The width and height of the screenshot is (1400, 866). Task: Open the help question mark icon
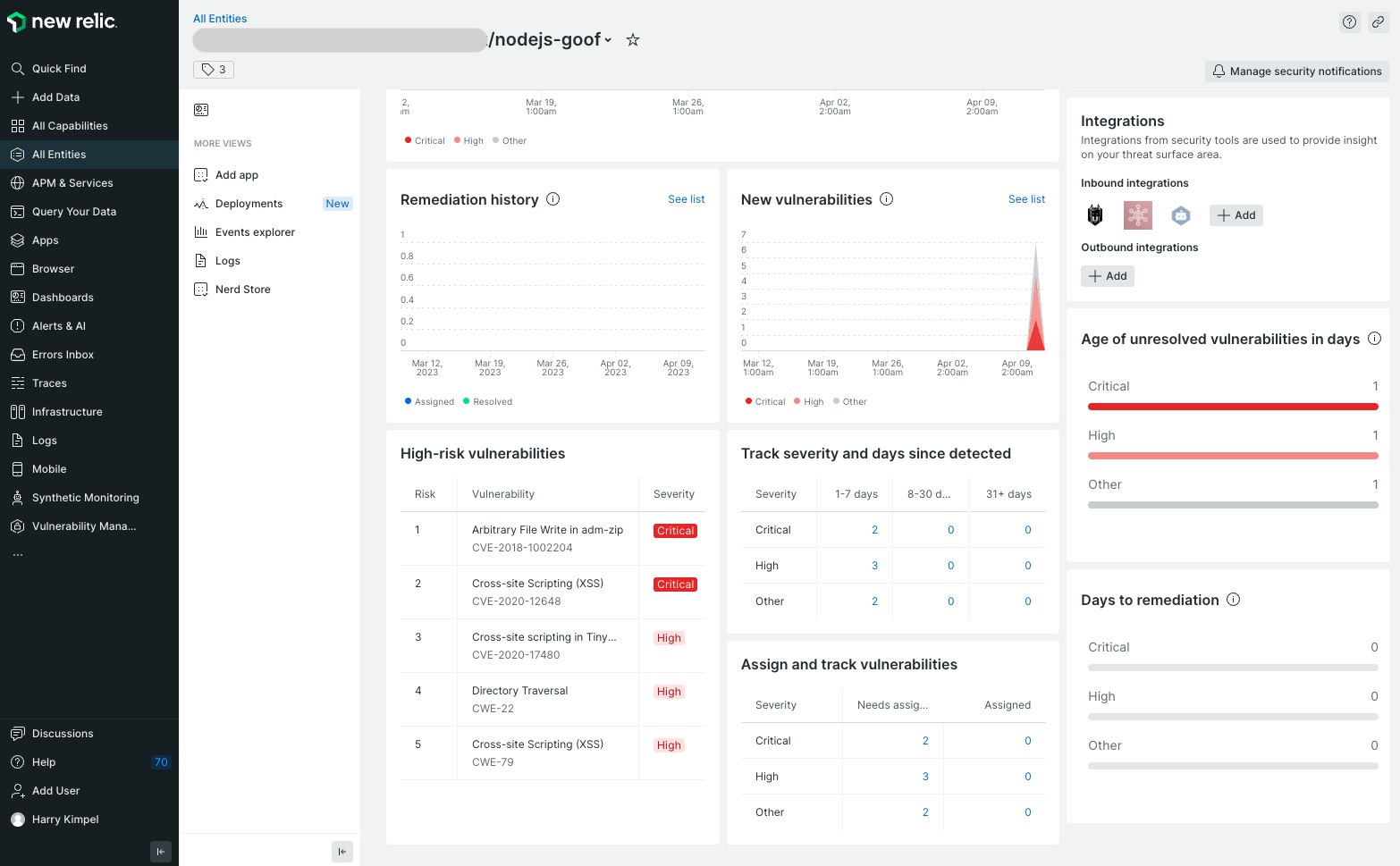(1349, 21)
